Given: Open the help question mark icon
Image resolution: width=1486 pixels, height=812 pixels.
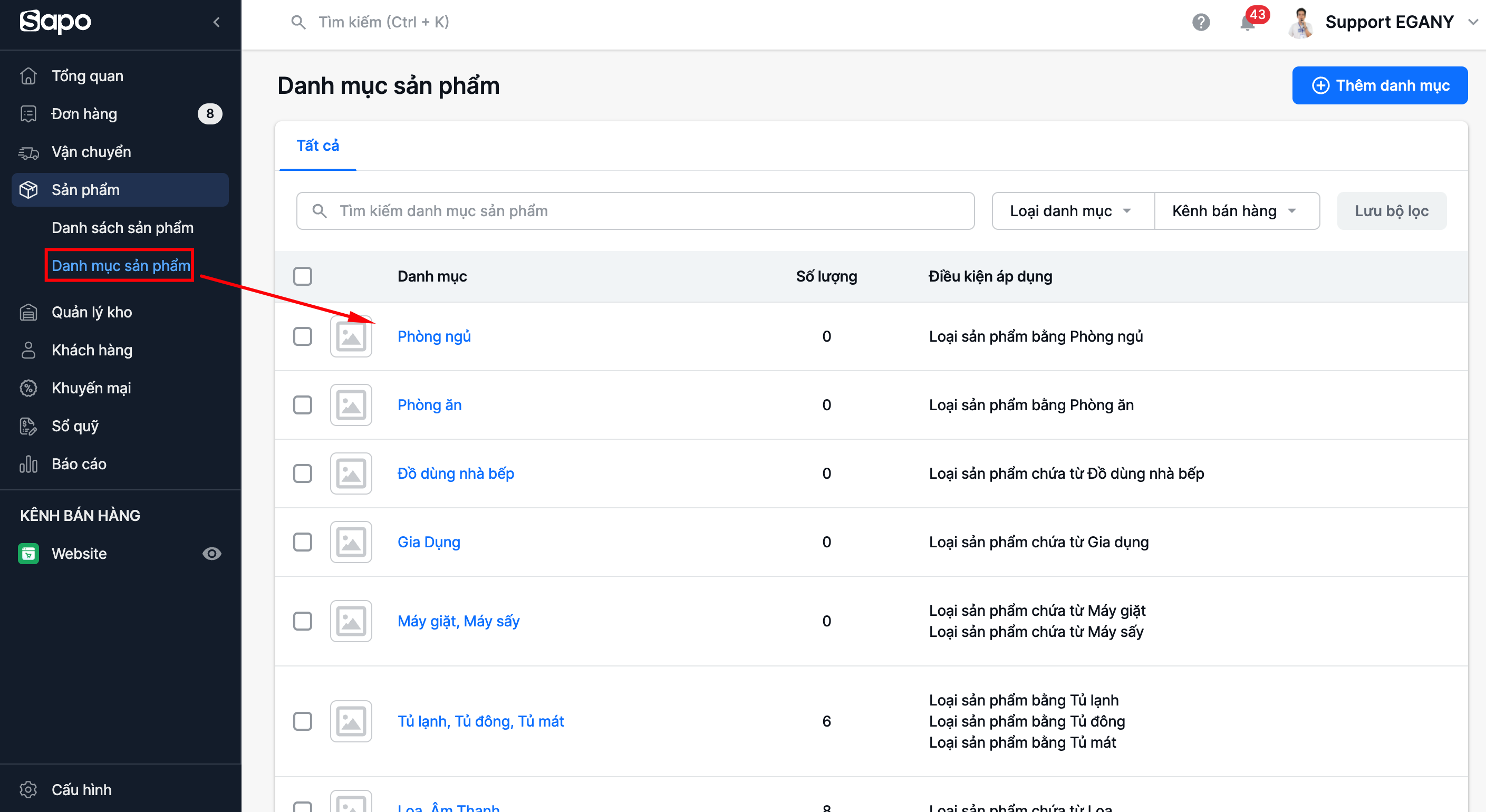Looking at the screenshot, I should coord(1200,22).
